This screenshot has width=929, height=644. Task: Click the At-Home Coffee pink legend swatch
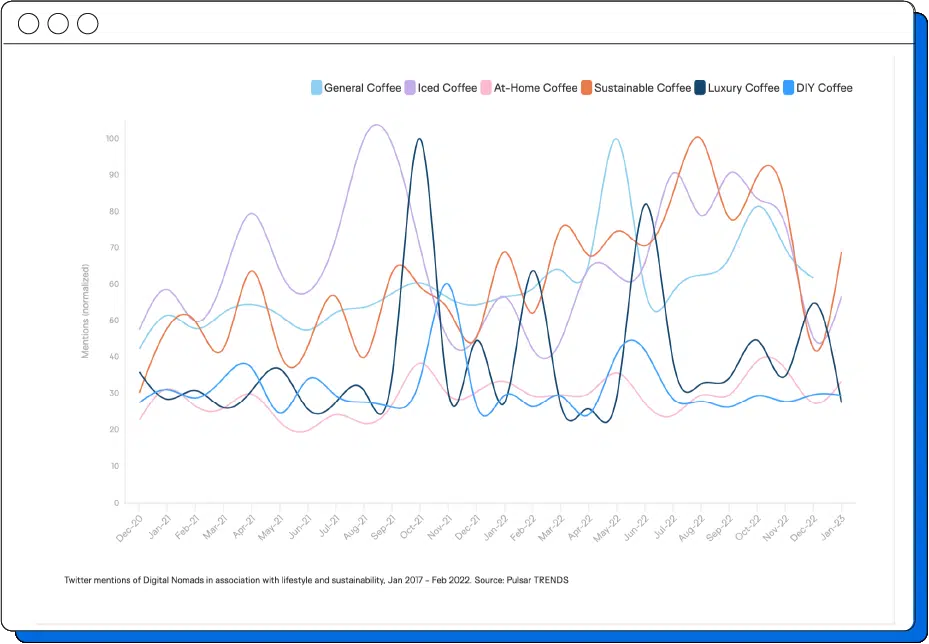point(486,88)
